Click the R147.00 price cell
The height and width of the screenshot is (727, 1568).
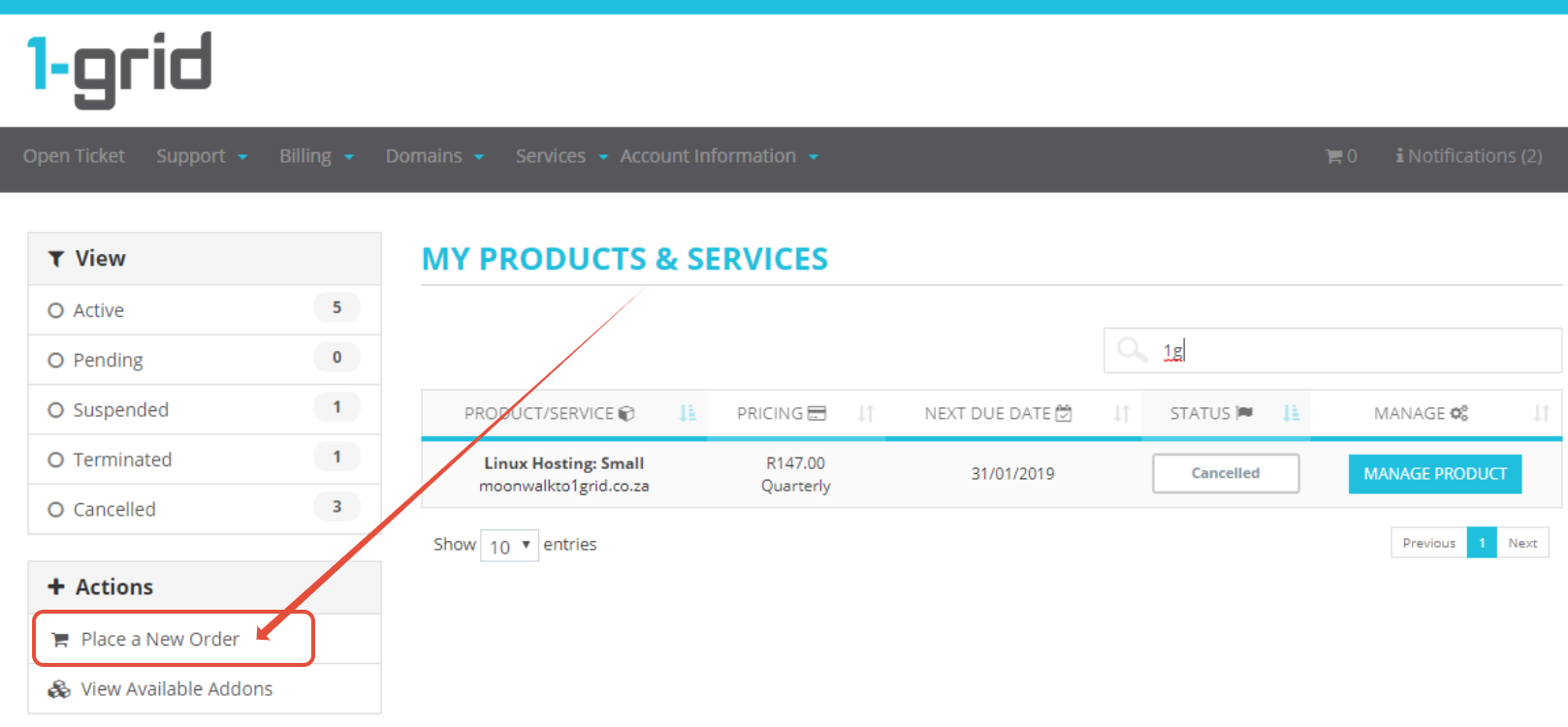(796, 463)
